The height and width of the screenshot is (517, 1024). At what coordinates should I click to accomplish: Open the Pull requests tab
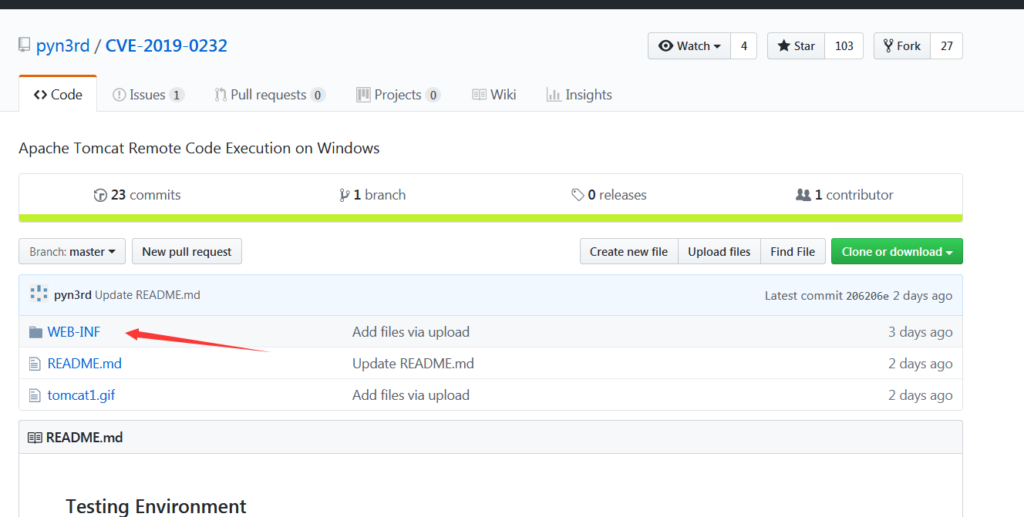270,95
